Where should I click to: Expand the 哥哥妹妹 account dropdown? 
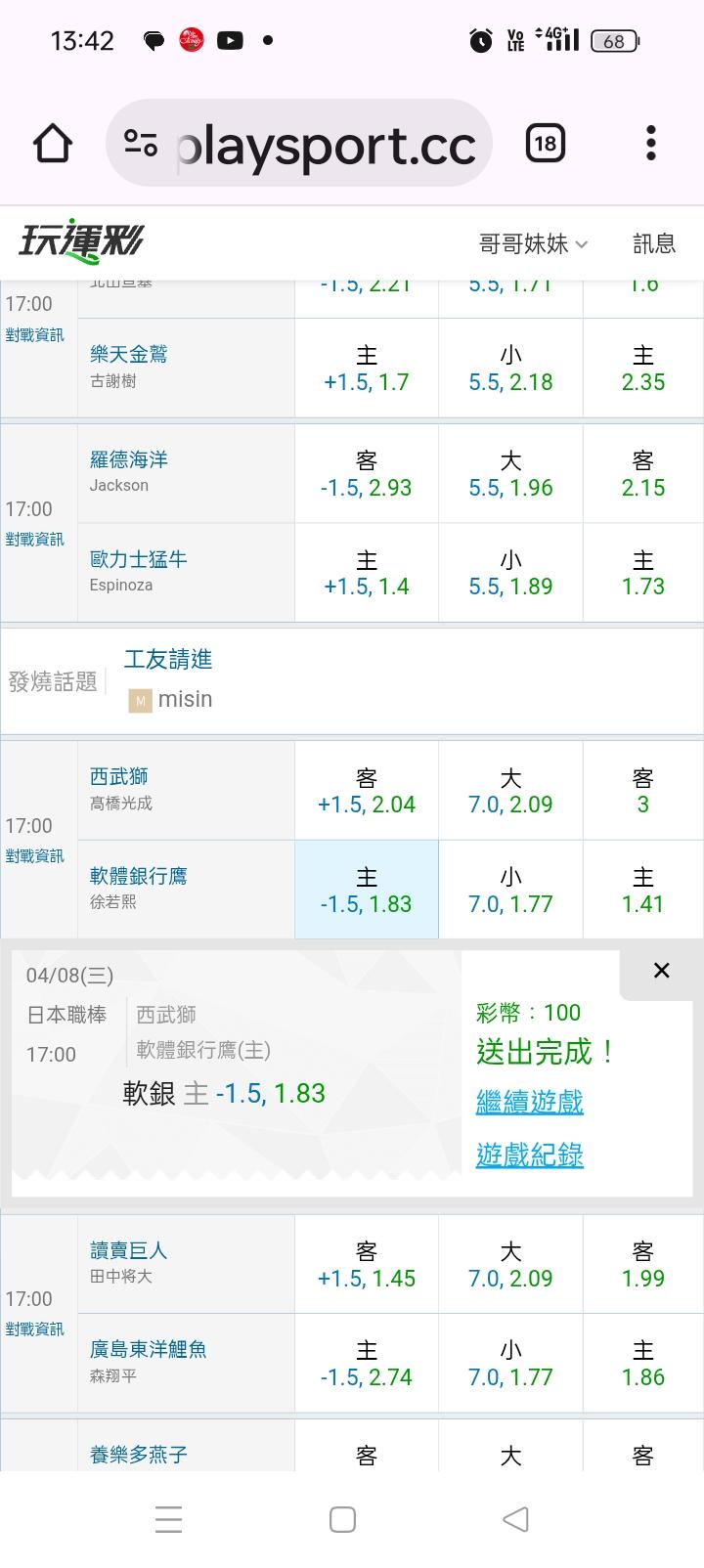pyautogui.click(x=533, y=243)
